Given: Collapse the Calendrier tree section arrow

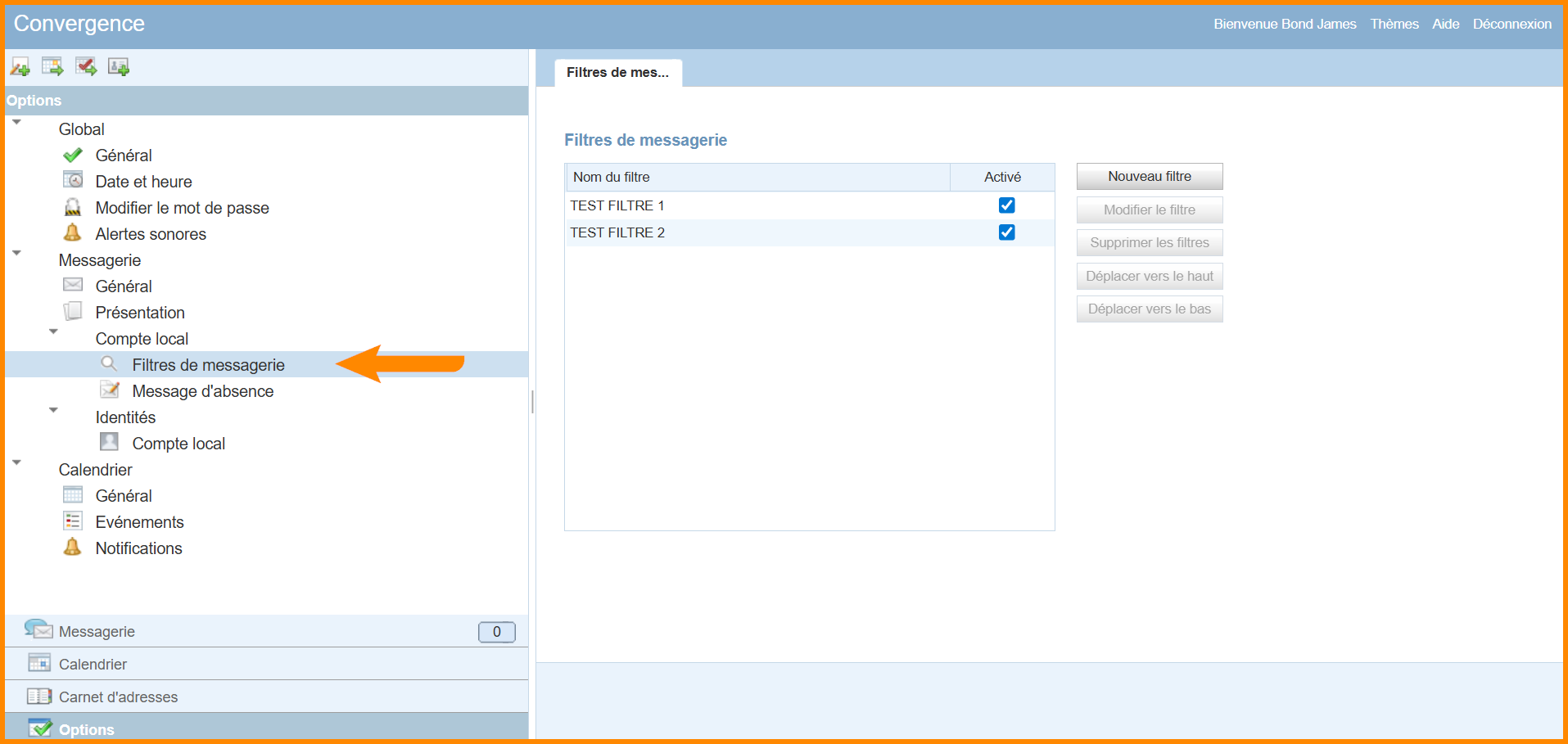Looking at the screenshot, I should [x=16, y=463].
